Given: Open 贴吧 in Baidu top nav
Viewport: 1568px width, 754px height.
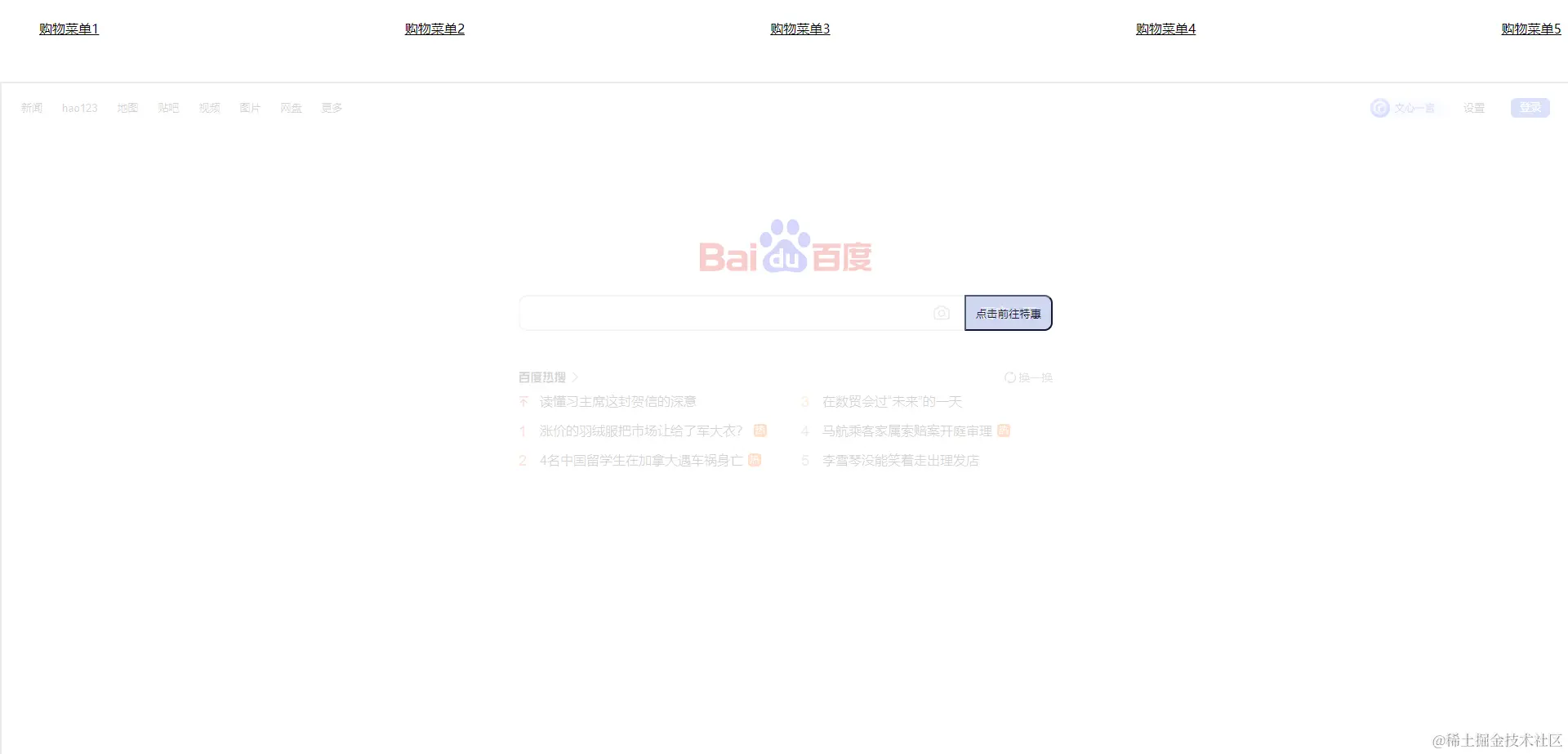Looking at the screenshot, I should 168,108.
